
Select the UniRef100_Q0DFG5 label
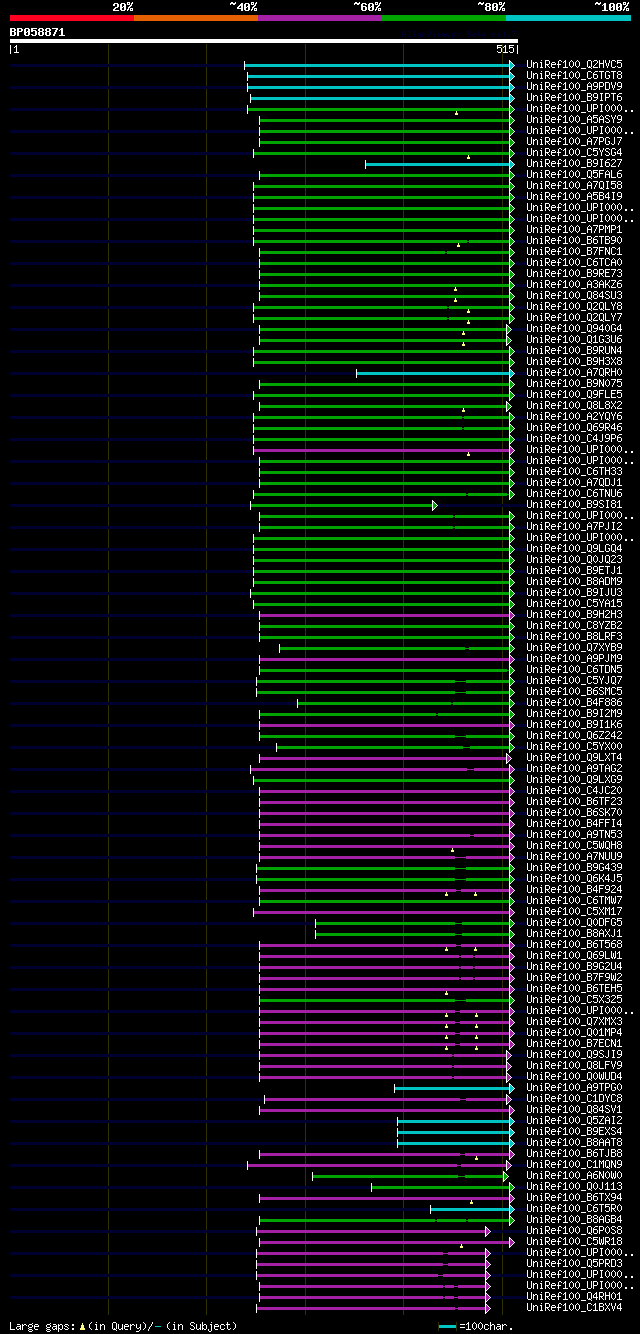click(574, 922)
